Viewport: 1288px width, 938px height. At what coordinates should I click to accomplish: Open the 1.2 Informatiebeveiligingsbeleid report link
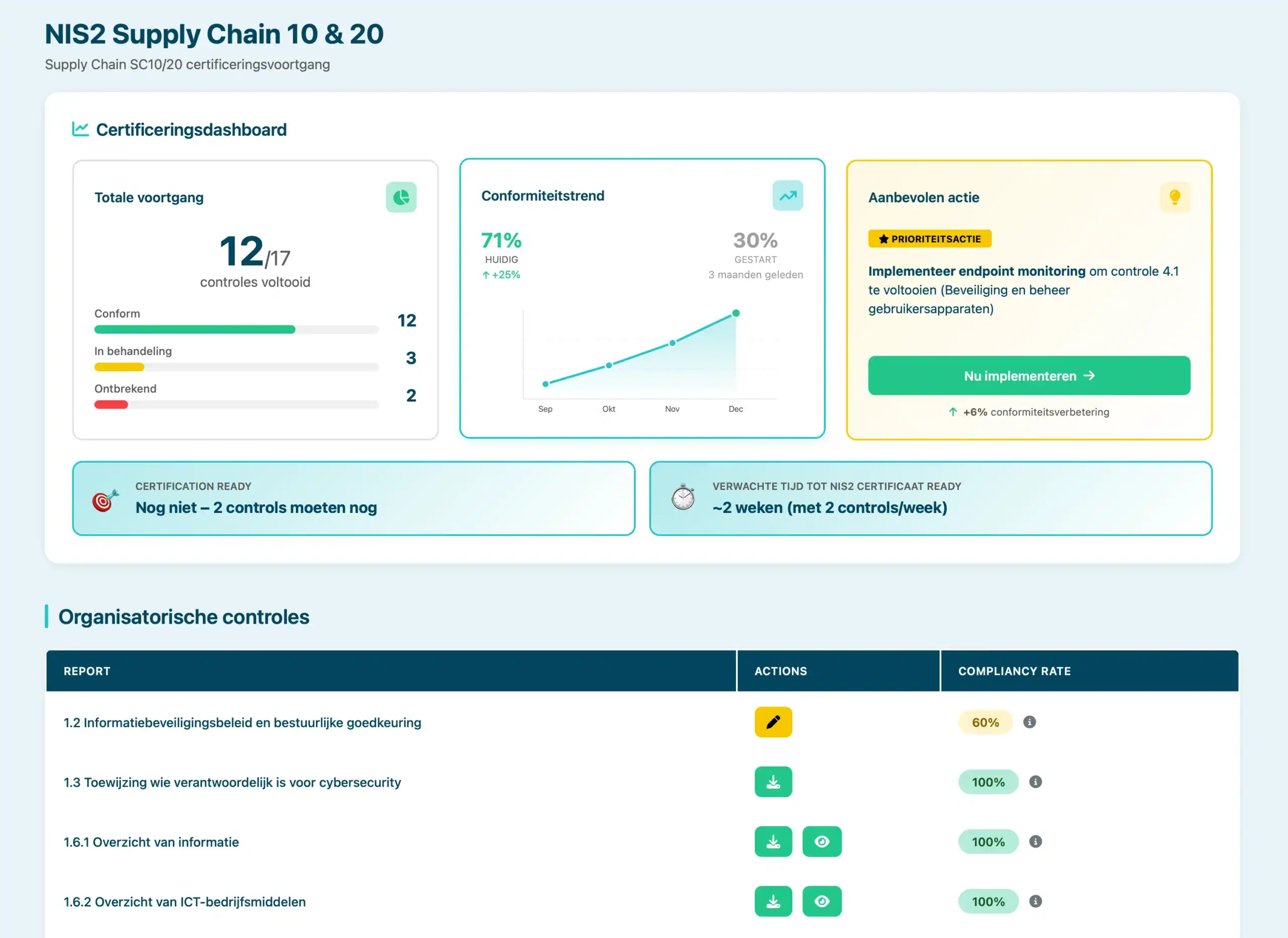(x=243, y=723)
